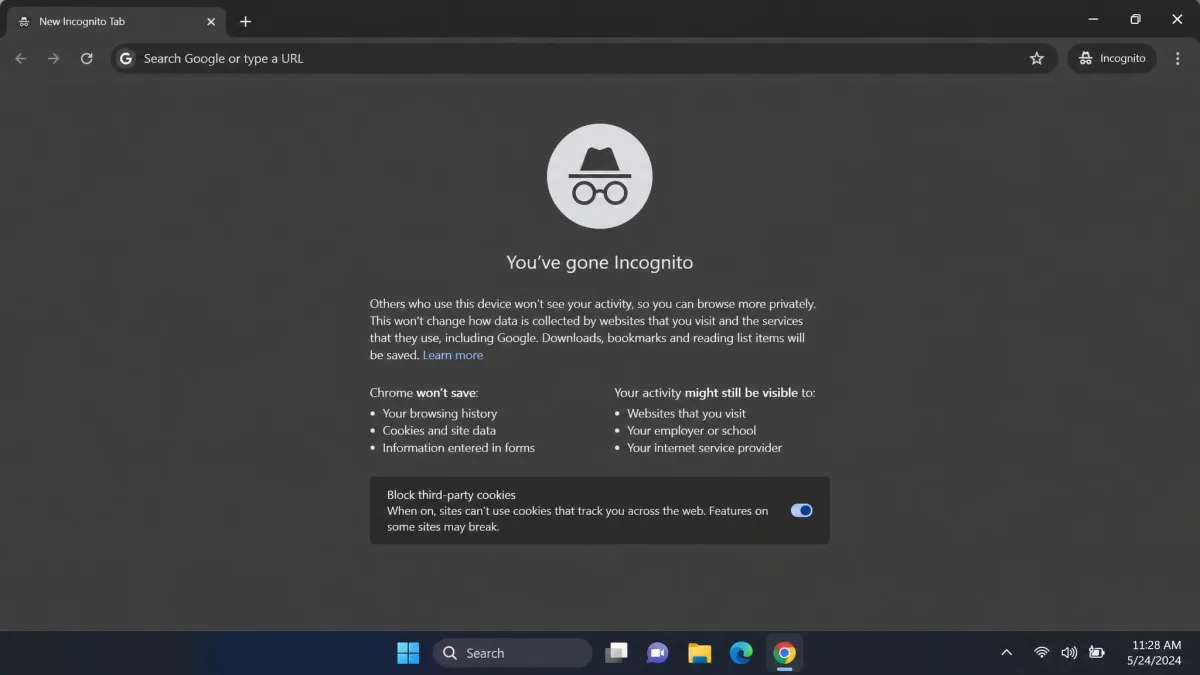Click the large Incognito hat and glasses logo
The width and height of the screenshot is (1200, 675).
tap(600, 177)
